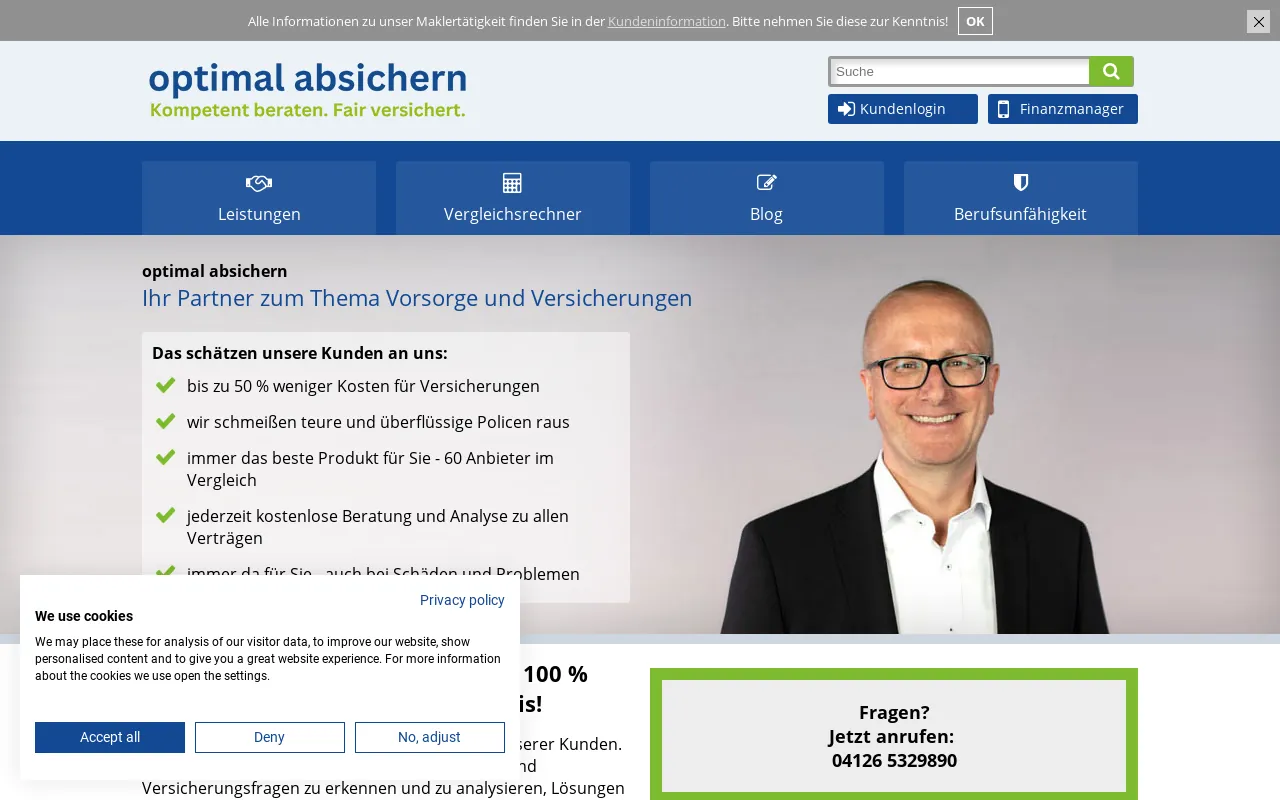
Task: Click the portrait photo of the advisor
Action: tap(915, 455)
